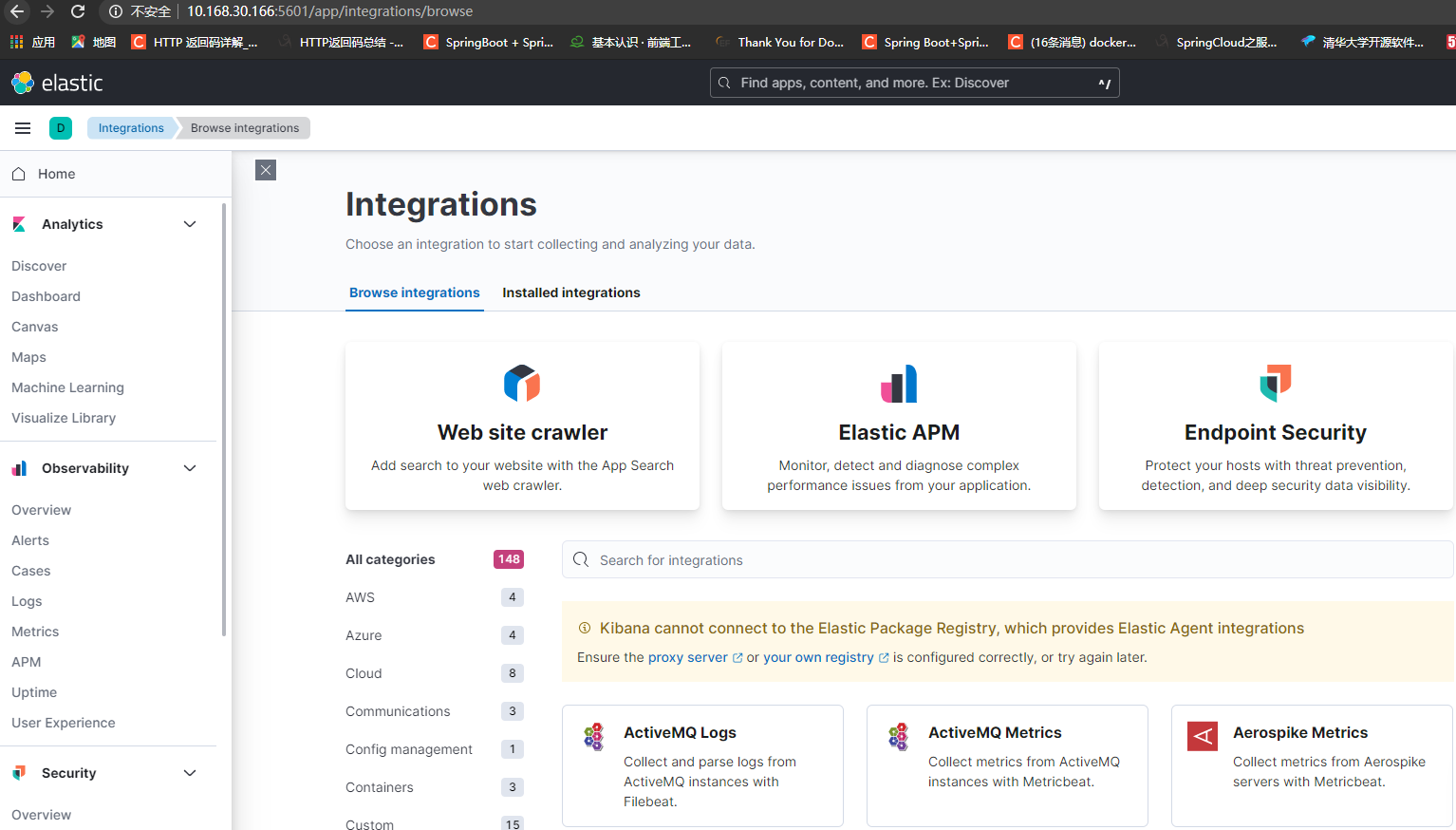Reload the page with refresh icon
Viewport: 1456px width, 830px height.
click(79, 11)
